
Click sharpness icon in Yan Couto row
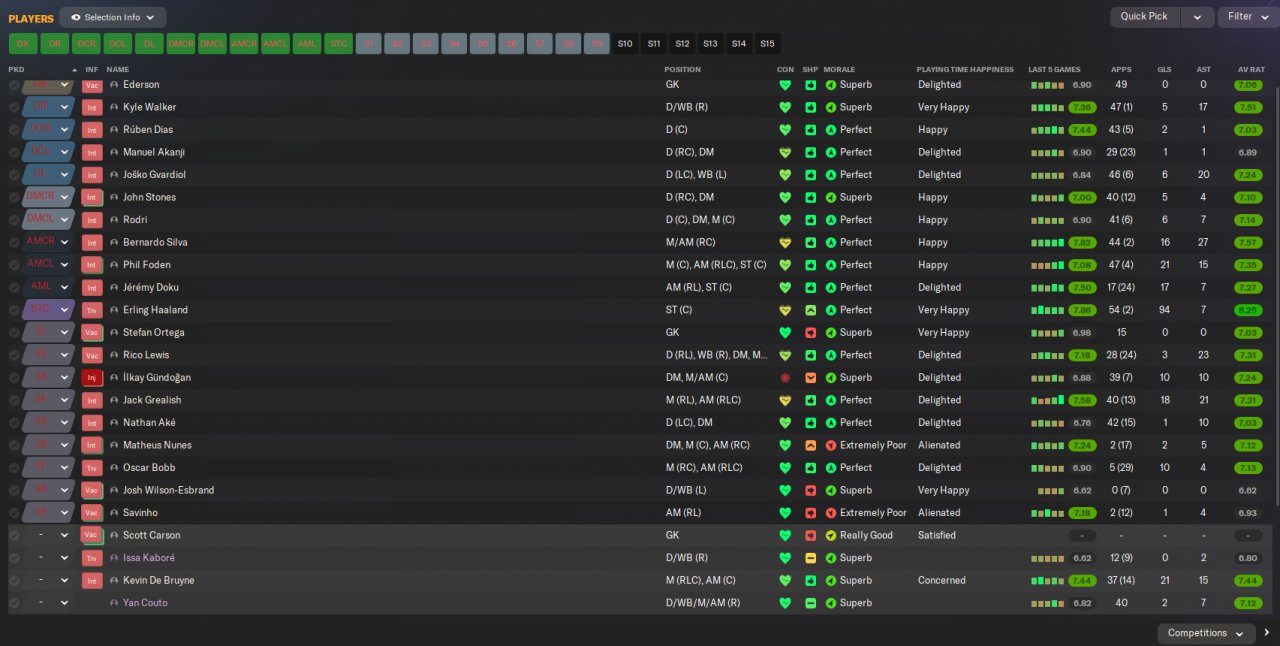tap(810, 603)
